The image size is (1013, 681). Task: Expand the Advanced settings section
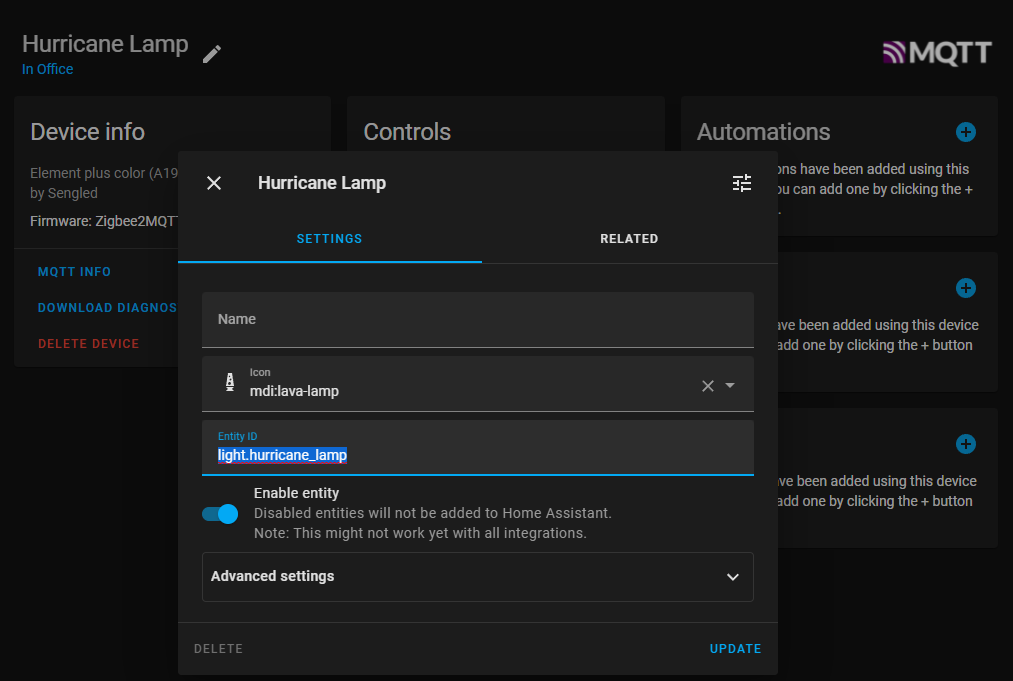click(477, 577)
